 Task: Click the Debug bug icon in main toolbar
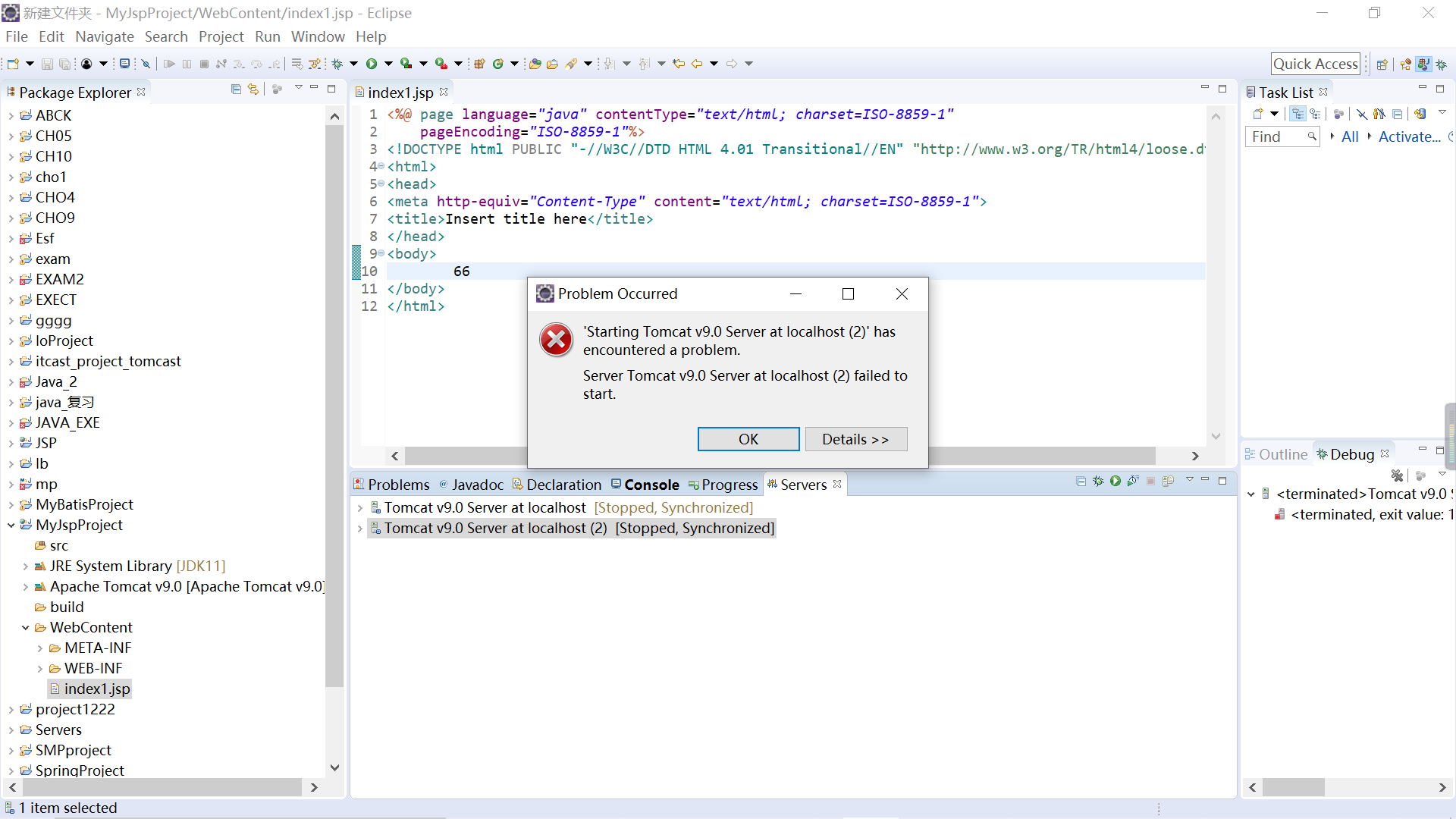[337, 64]
